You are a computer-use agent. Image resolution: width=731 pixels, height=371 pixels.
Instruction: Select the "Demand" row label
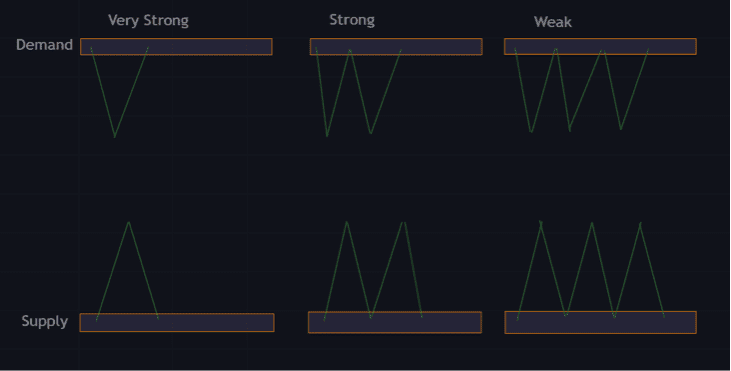click(x=44, y=45)
